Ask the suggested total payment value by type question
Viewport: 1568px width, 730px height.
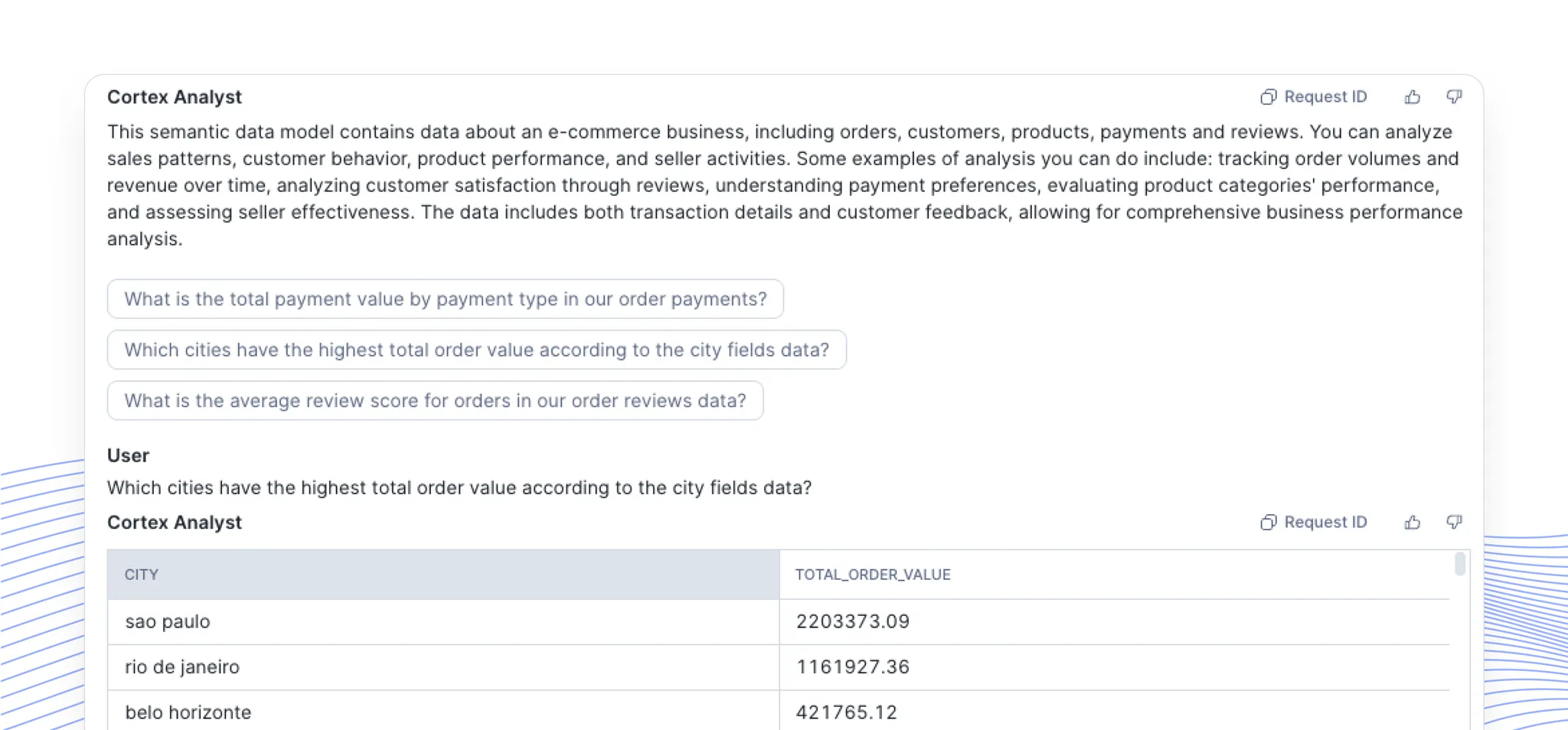pos(445,299)
